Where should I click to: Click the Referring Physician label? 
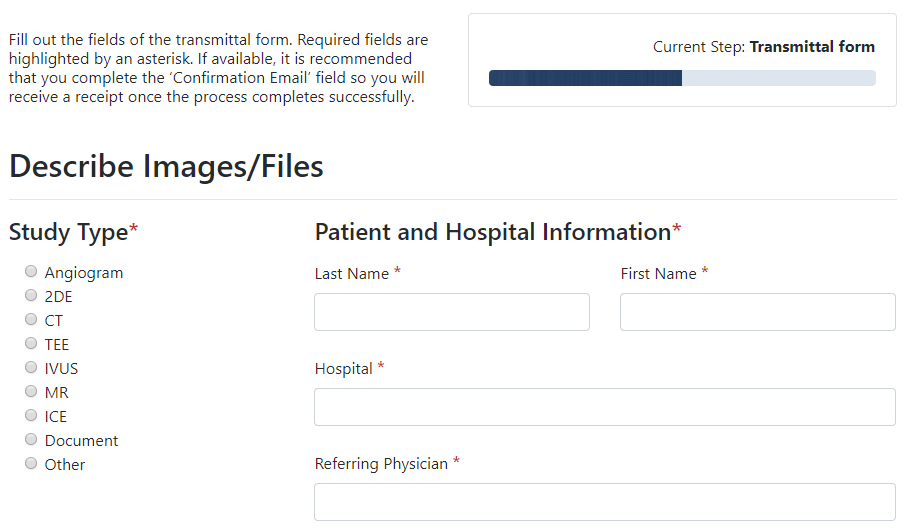coord(381,464)
